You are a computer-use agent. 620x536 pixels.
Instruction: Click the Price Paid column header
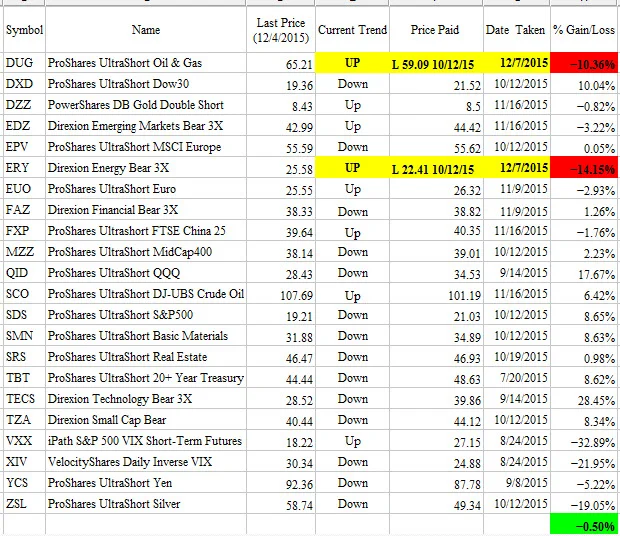tap(435, 30)
